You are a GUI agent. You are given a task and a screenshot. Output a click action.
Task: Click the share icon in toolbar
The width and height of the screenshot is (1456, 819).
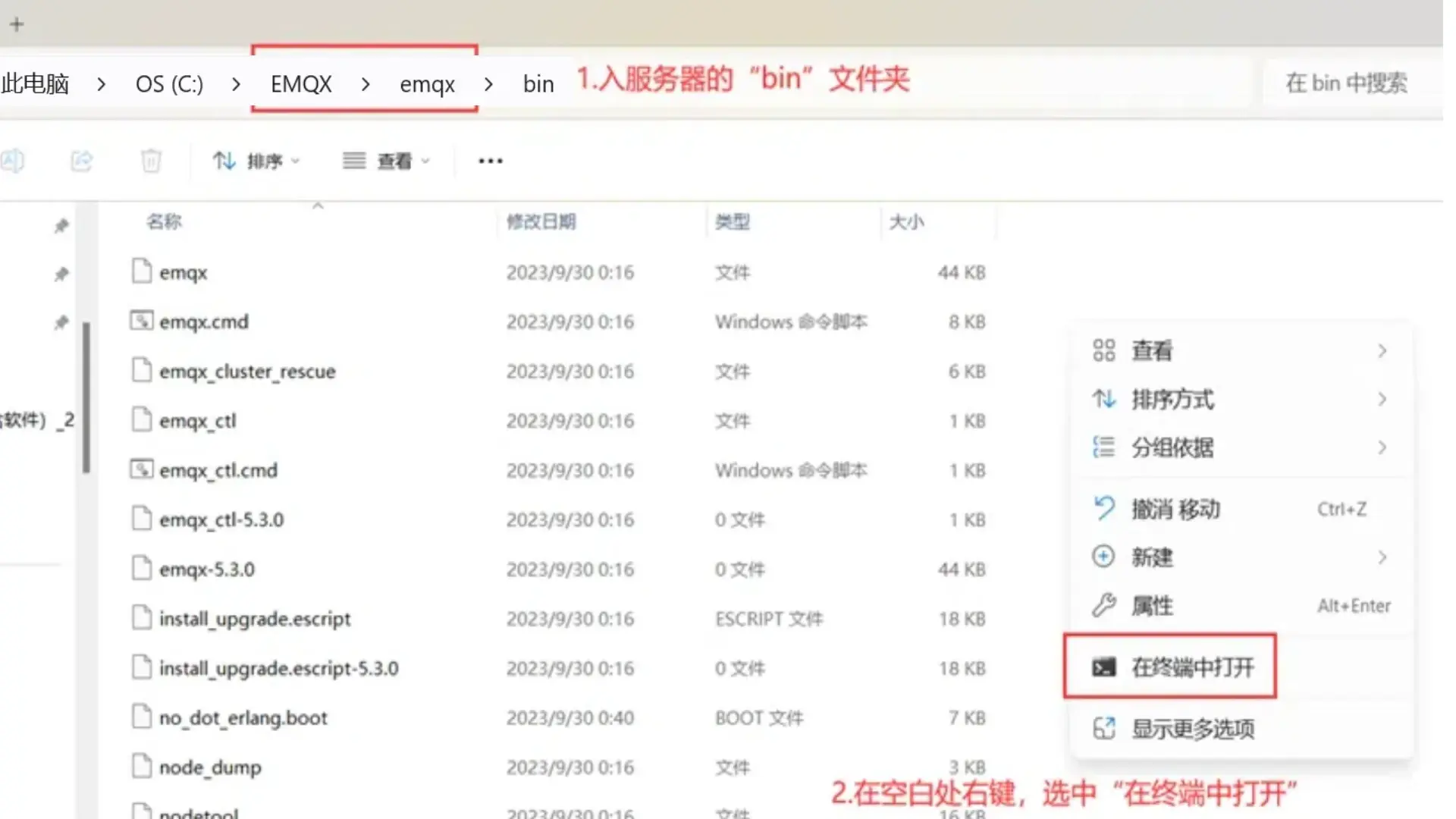tap(81, 161)
